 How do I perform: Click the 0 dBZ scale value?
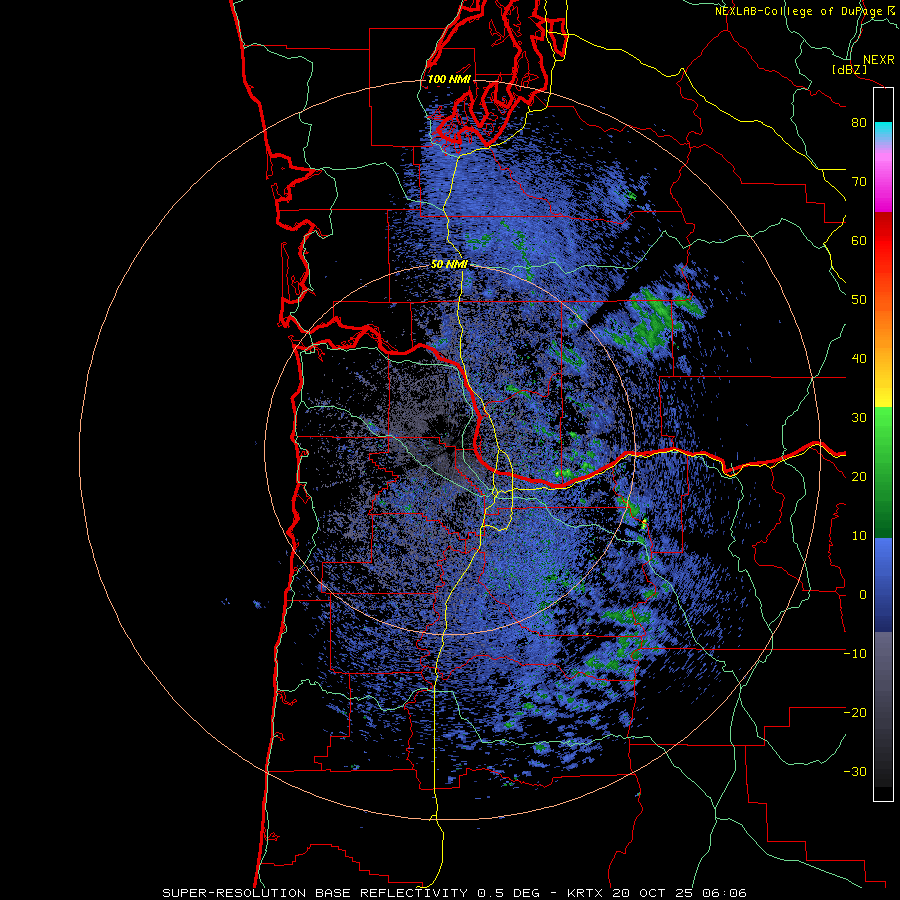[x=863, y=595]
